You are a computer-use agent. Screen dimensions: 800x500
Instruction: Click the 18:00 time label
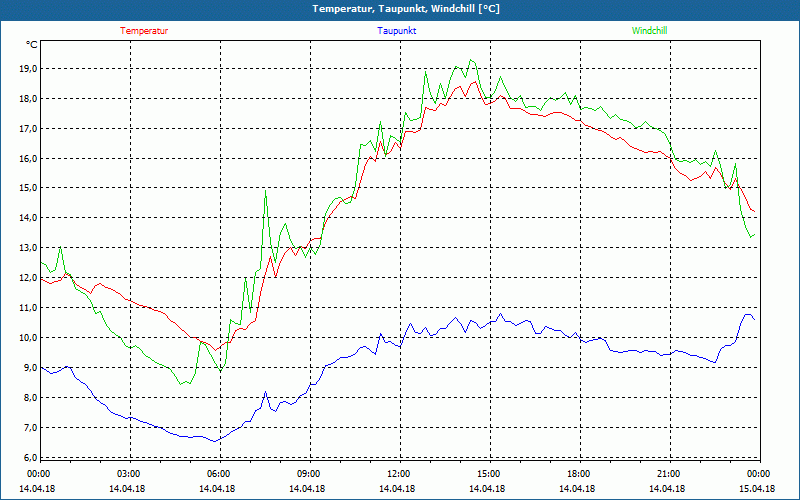(x=578, y=474)
